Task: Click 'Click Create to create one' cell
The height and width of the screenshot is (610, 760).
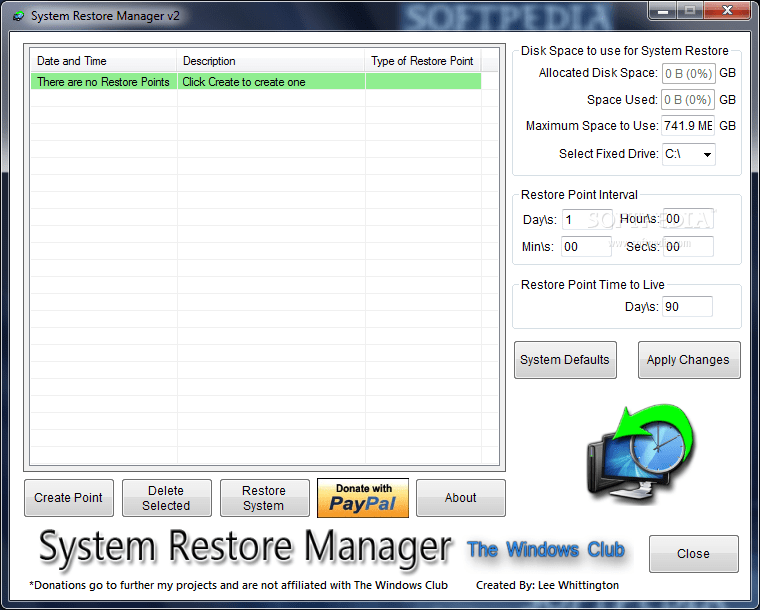Action: (x=271, y=82)
